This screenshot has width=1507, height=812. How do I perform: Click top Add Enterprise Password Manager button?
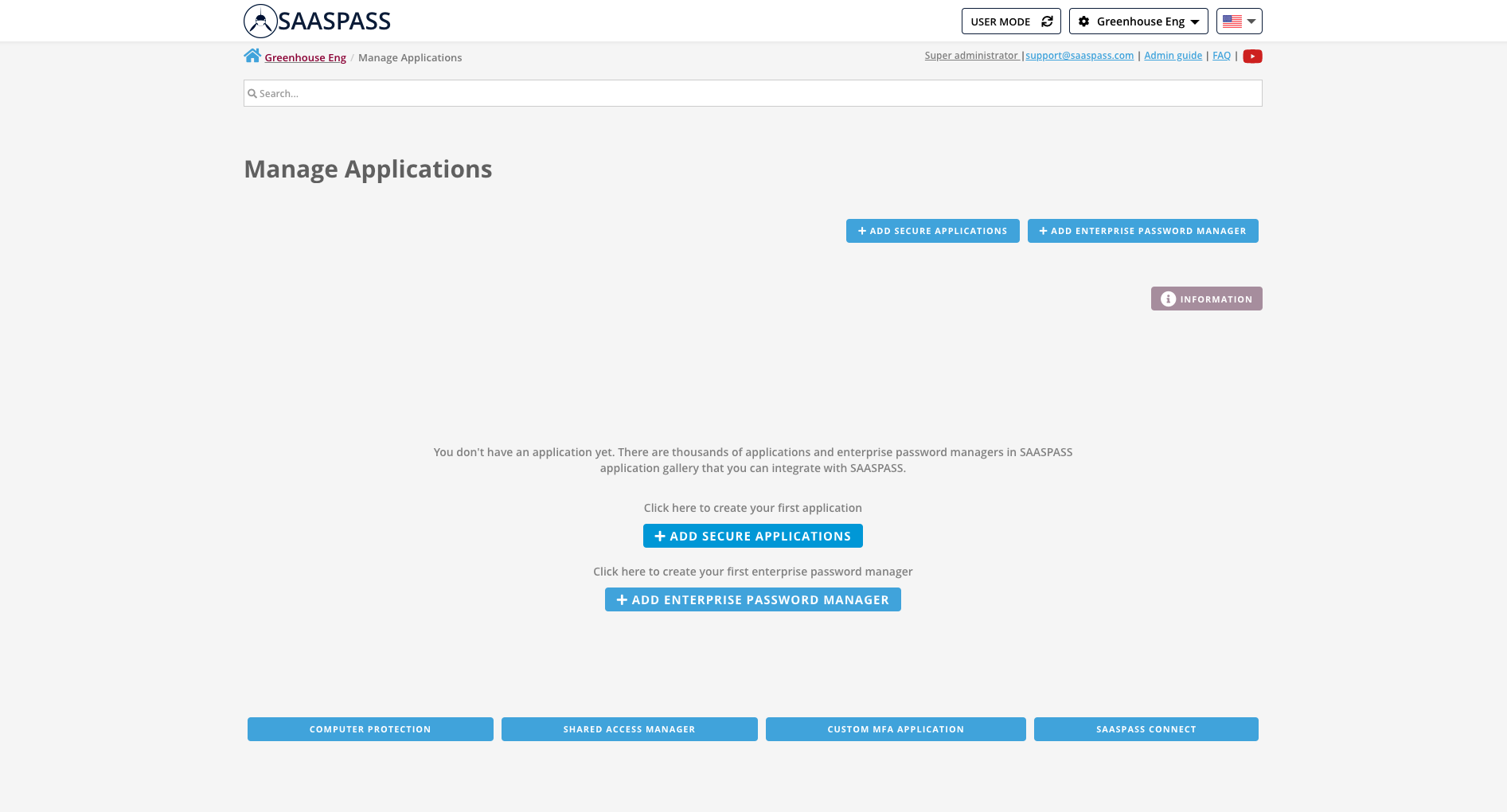pyautogui.click(x=1142, y=231)
